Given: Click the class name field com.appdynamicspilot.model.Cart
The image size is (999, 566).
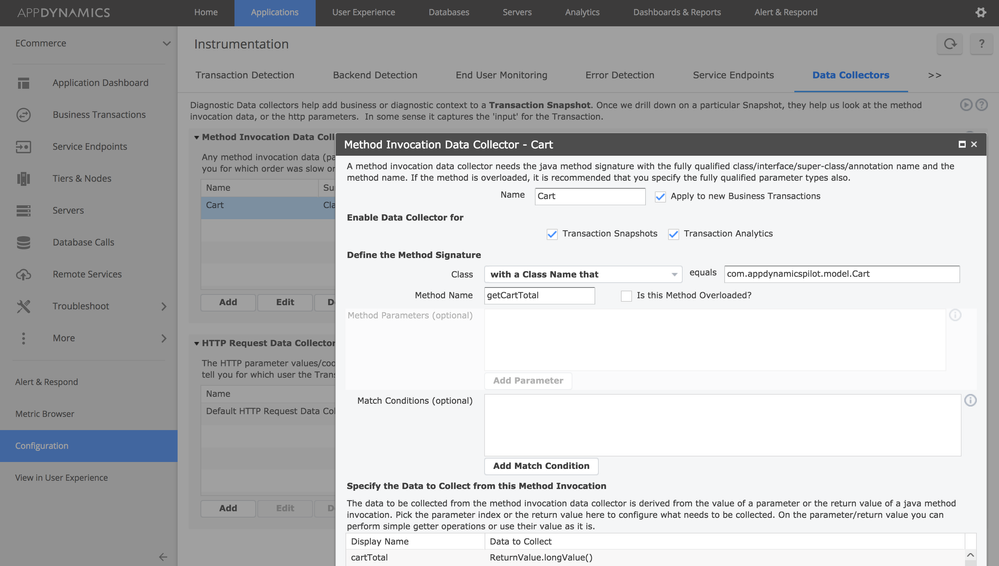Looking at the screenshot, I should pos(842,274).
